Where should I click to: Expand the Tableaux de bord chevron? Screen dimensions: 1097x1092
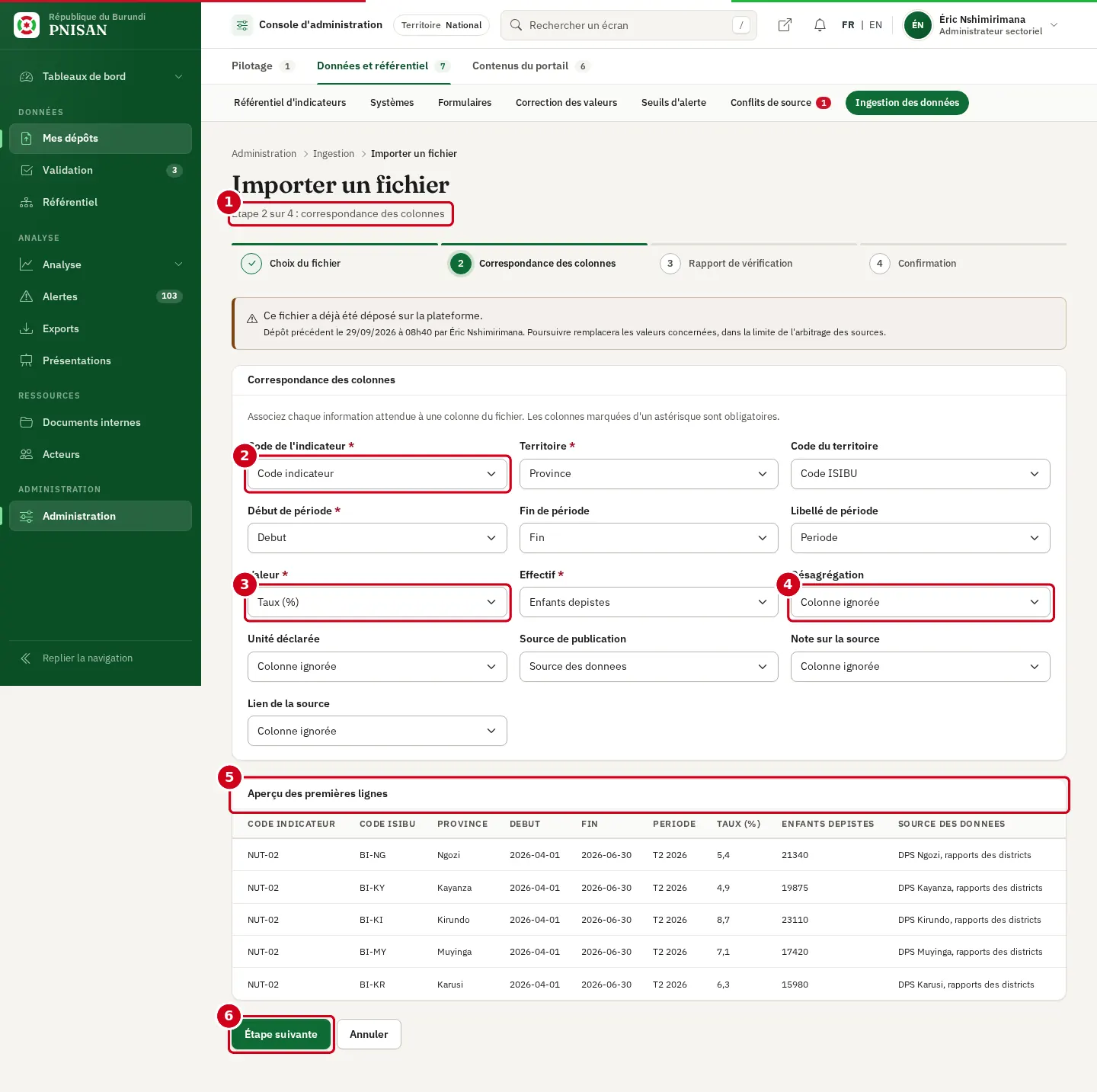click(x=178, y=76)
